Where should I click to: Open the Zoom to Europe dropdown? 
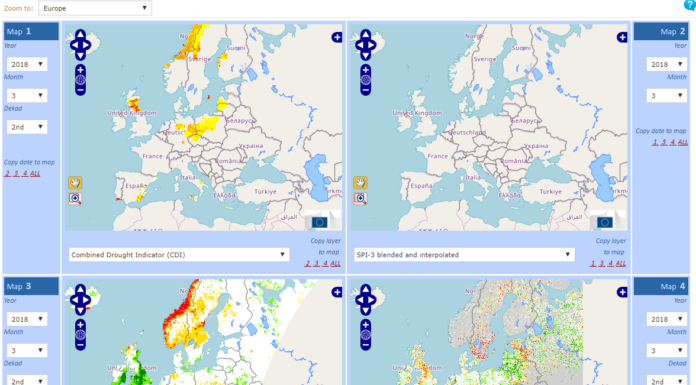(95, 8)
